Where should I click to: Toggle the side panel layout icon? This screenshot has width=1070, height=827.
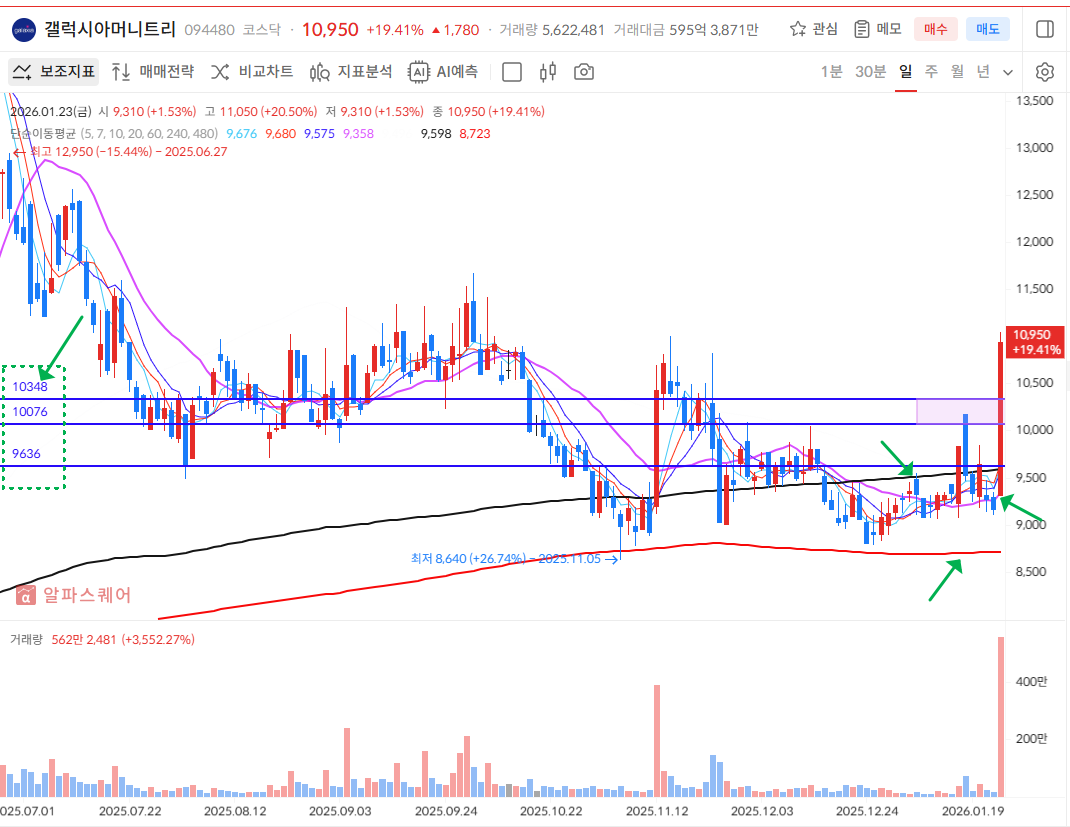point(1045,29)
